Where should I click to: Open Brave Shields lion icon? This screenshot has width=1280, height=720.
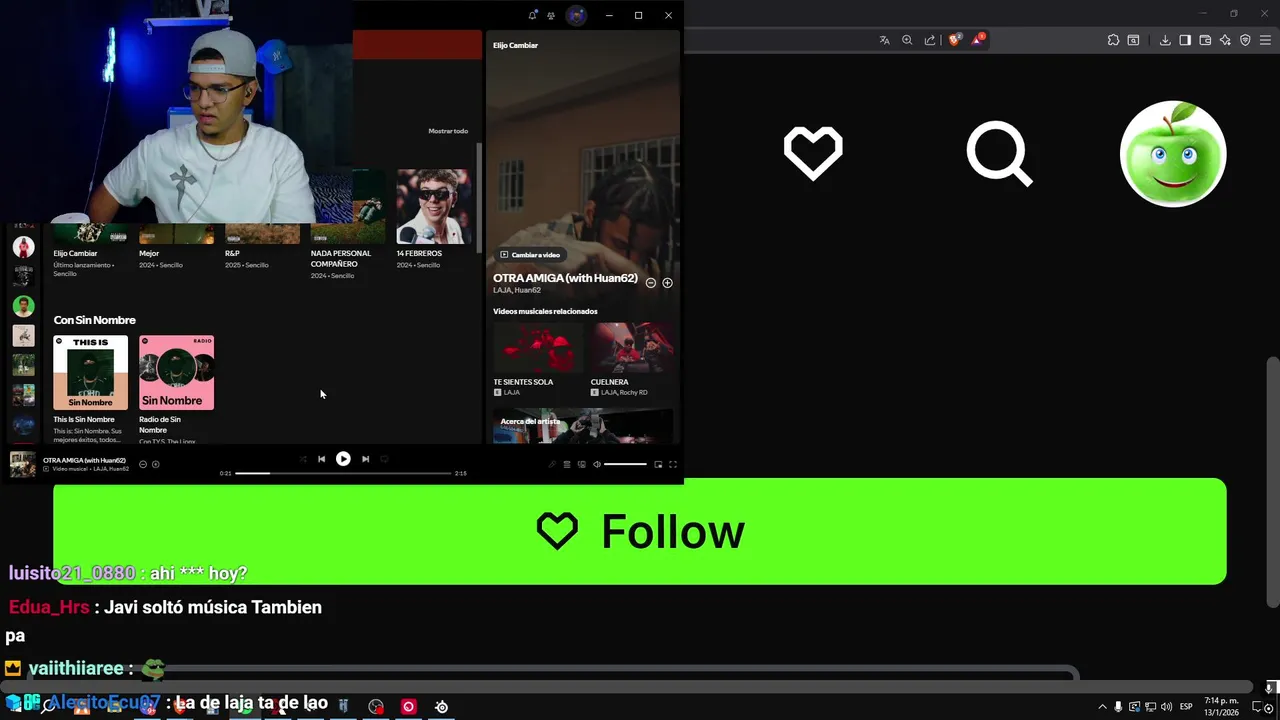point(955,40)
